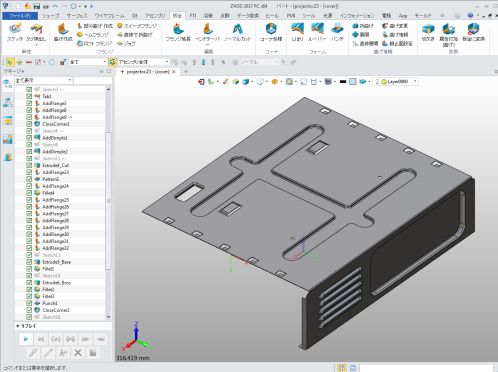Image resolution: width=498 pixels, height=372 pixels.
Task: Select the ルーバー (Louver) form tool
Action: (317, 32)
